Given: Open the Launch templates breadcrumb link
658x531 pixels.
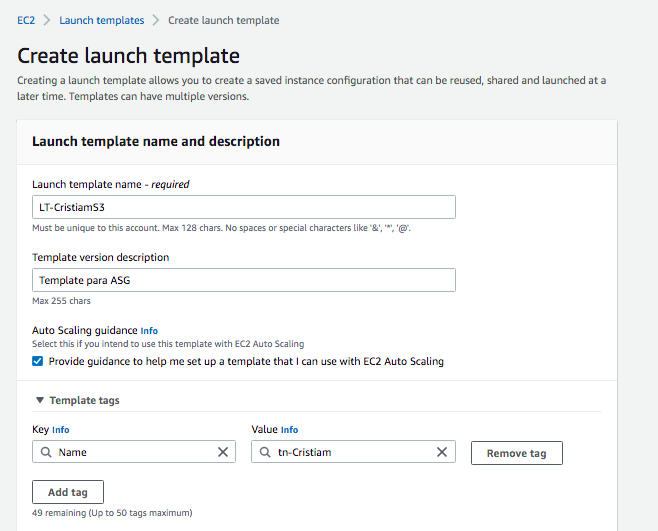Looking at the screenshot, I should coord(101,20).
